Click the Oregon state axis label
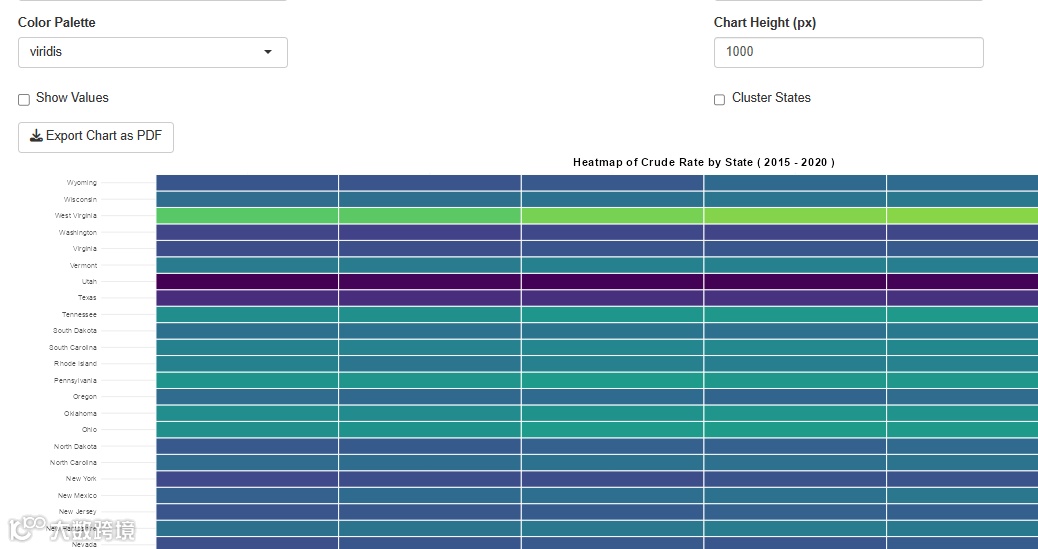 (85, 397)
